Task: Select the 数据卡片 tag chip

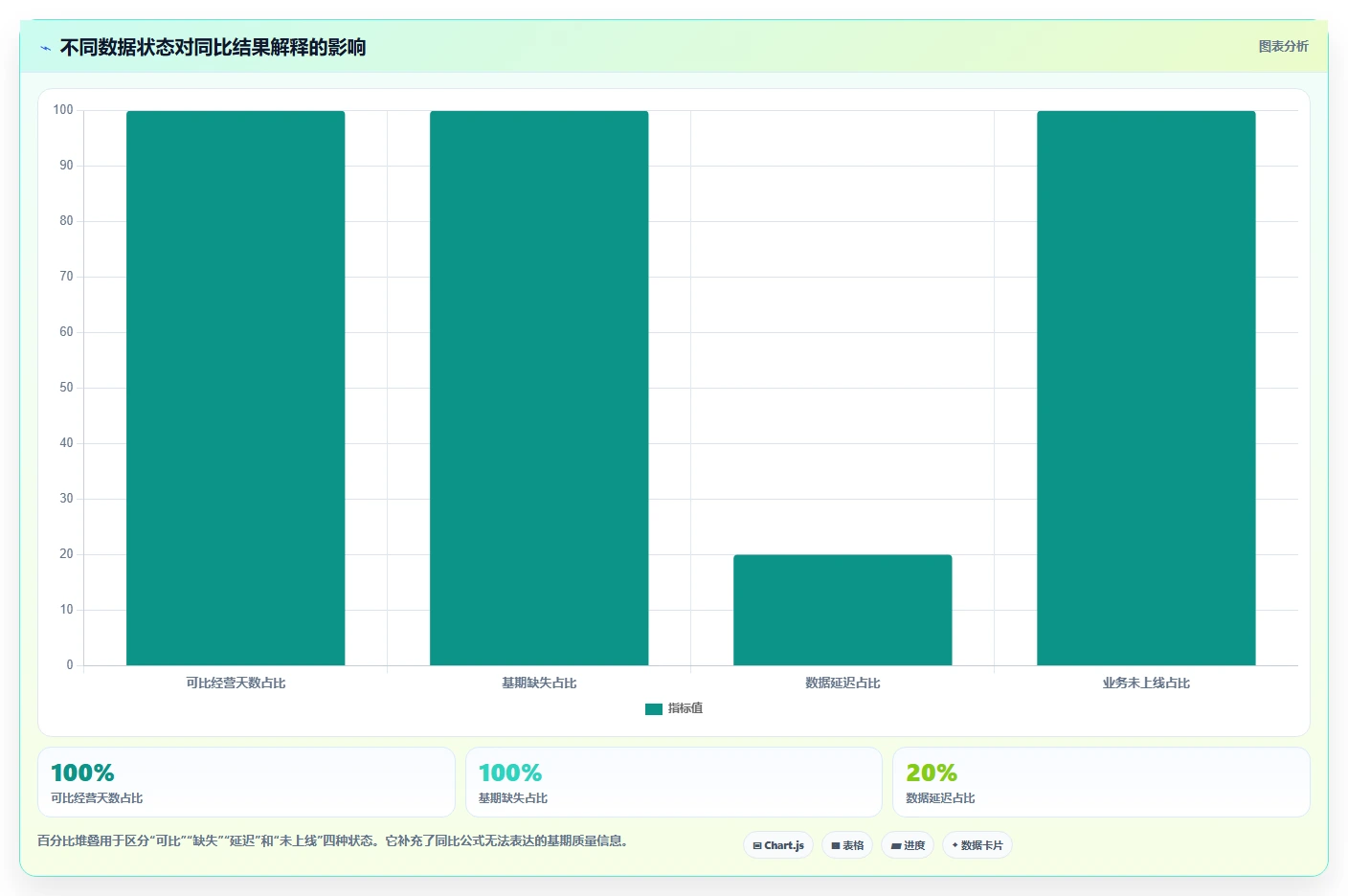Action: [977, 845]
